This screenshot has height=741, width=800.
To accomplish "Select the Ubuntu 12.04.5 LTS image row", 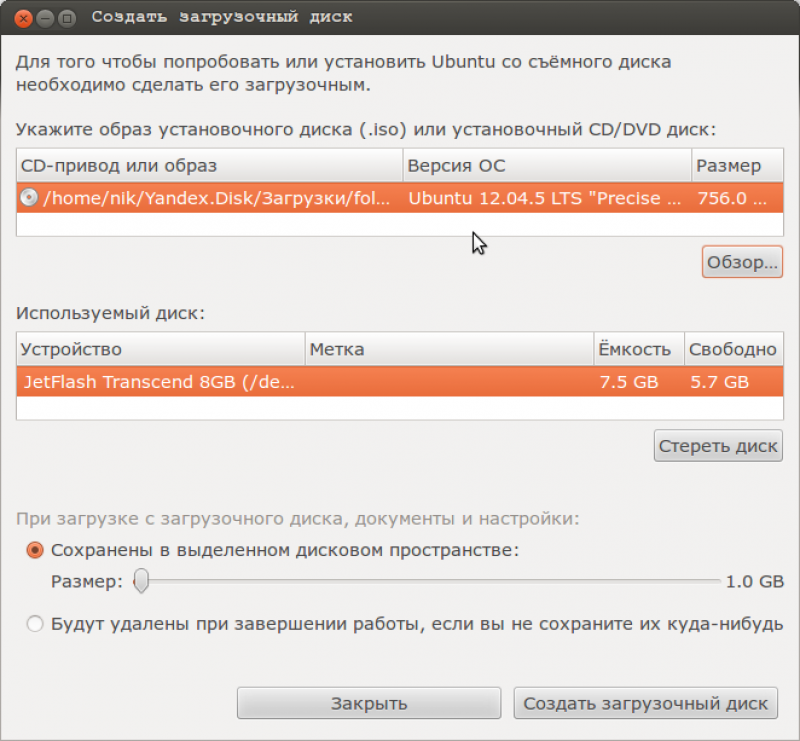I will [x=400, y=197].
